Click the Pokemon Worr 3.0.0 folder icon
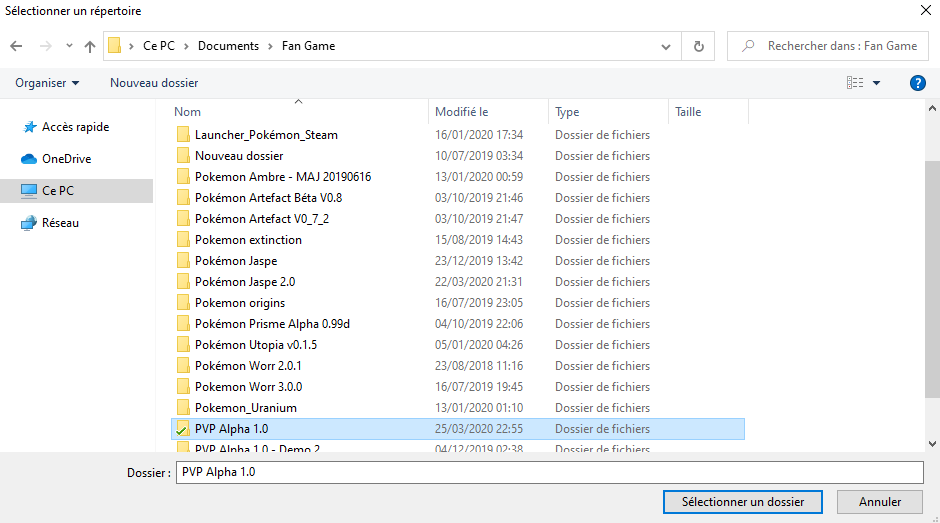The height and width of the screenshot is (523, 940). click(183, 386)
